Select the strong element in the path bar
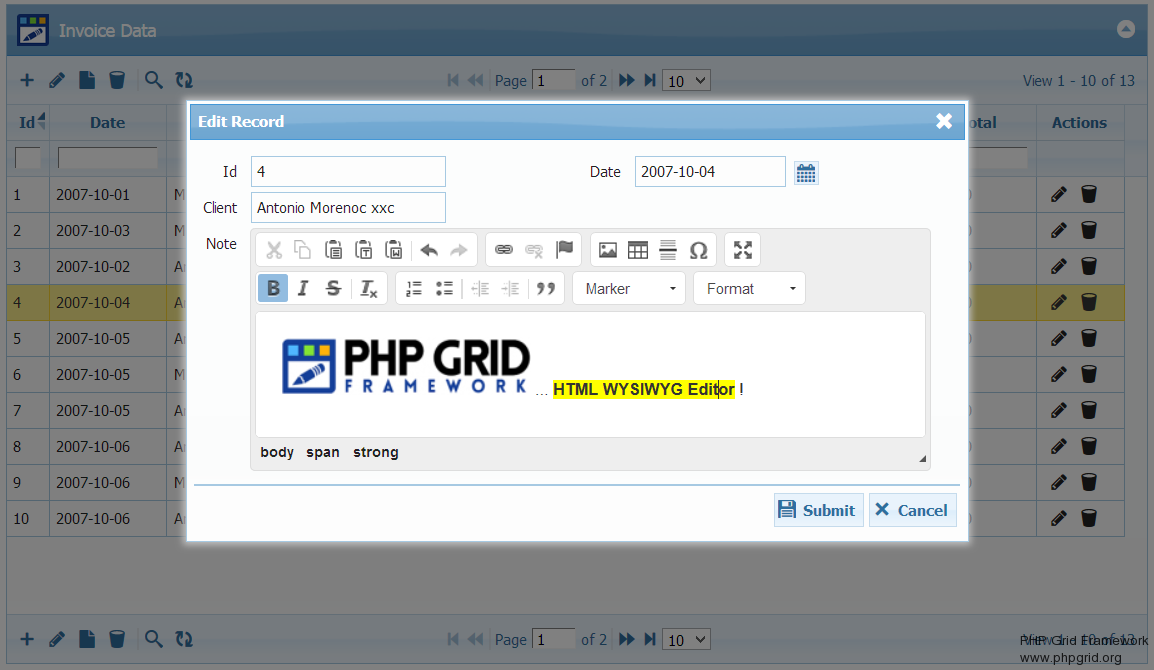Viewport: 1154px width, 670px height. pos(376,453)
